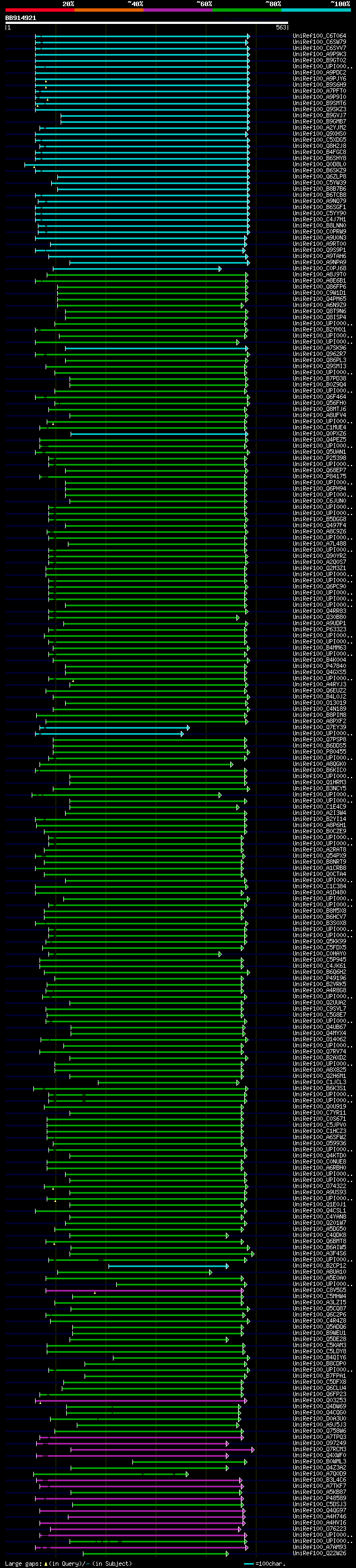Select label UniRef100_Q90YR2
356x1568 pixels.
click(x=319, y=556)
